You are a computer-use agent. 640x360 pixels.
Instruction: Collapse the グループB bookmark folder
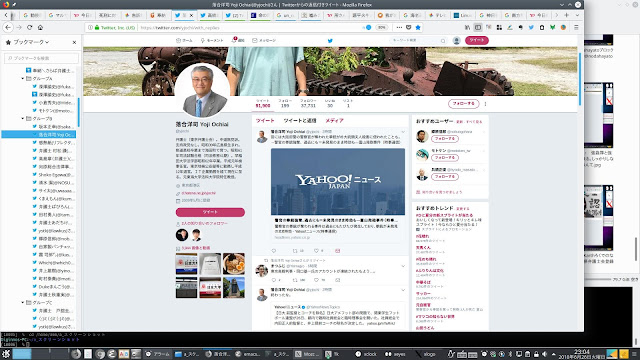point(23,118)
